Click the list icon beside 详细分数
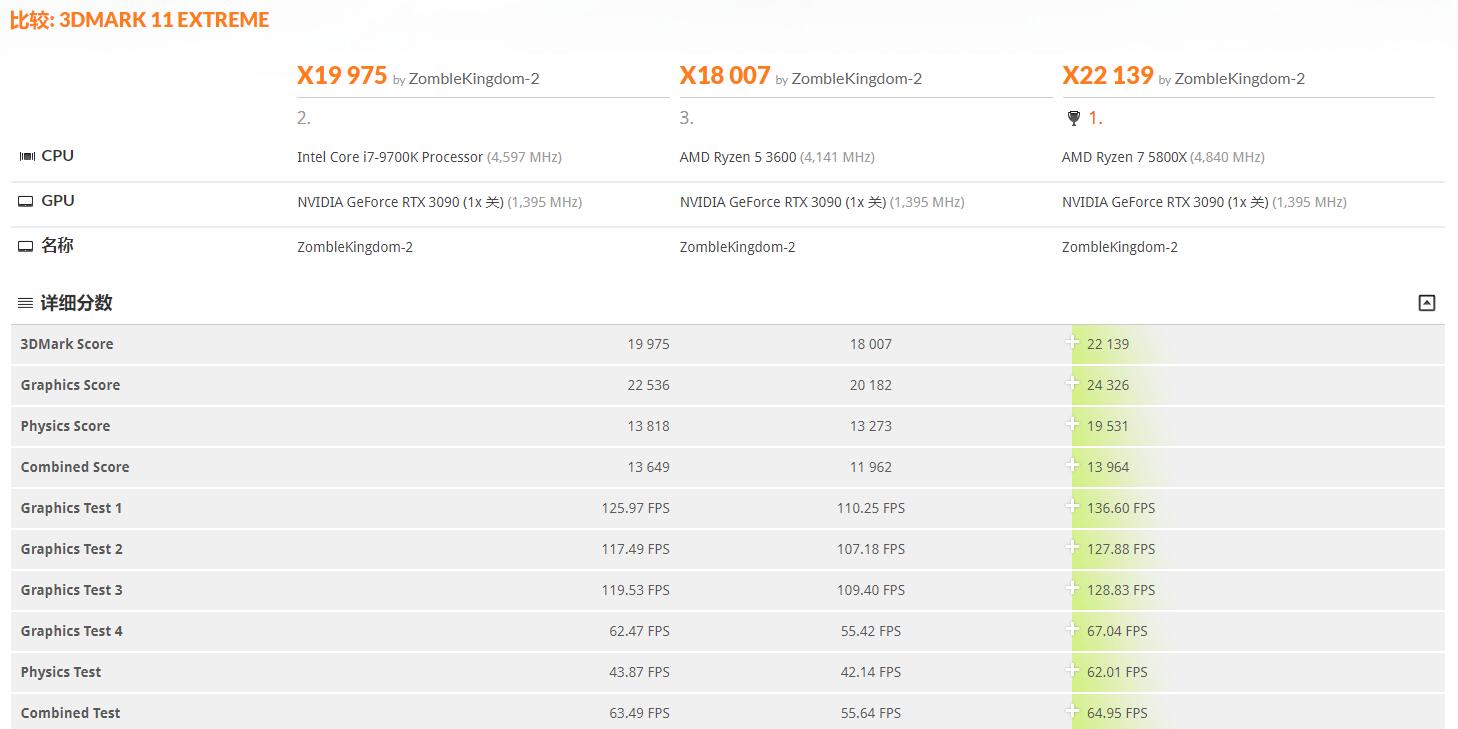Image resolution: width=1458 pixels, height=729 pixels. pos(25,303)
